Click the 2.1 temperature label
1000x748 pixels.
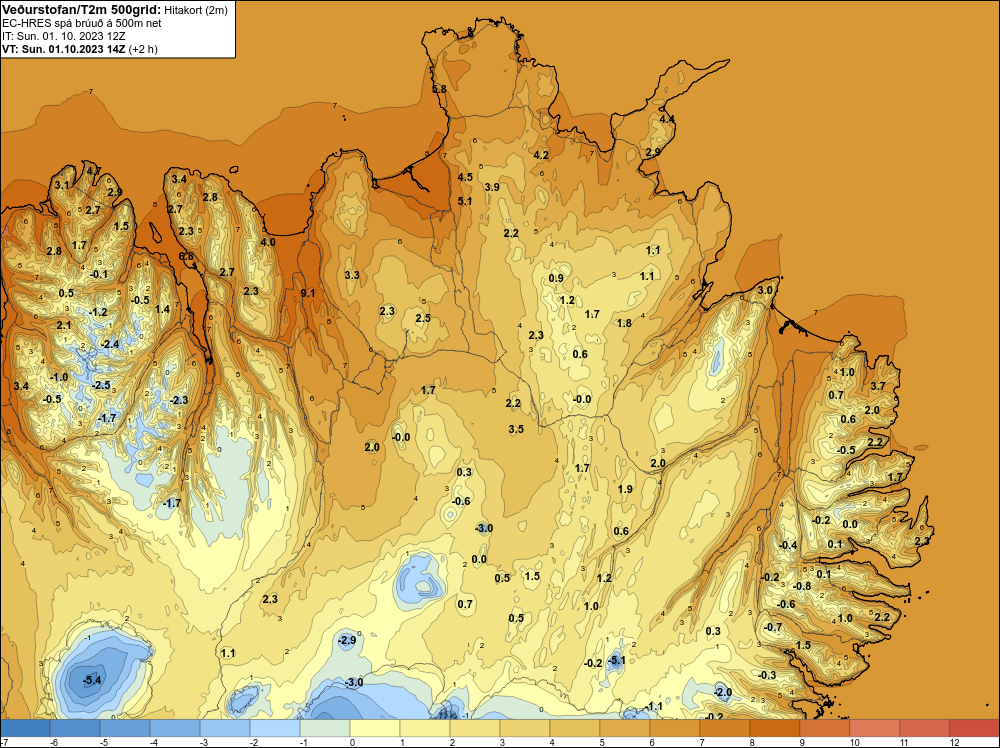point(64,325)
